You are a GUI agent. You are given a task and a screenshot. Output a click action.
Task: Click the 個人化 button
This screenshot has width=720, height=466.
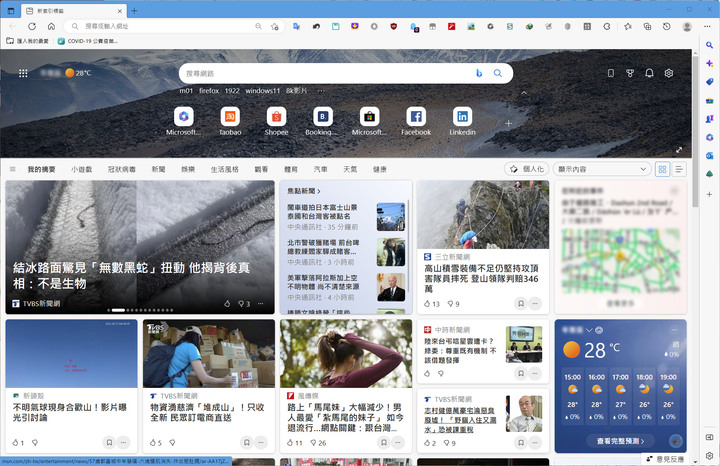pyautogui.click(x=527, y=169)
